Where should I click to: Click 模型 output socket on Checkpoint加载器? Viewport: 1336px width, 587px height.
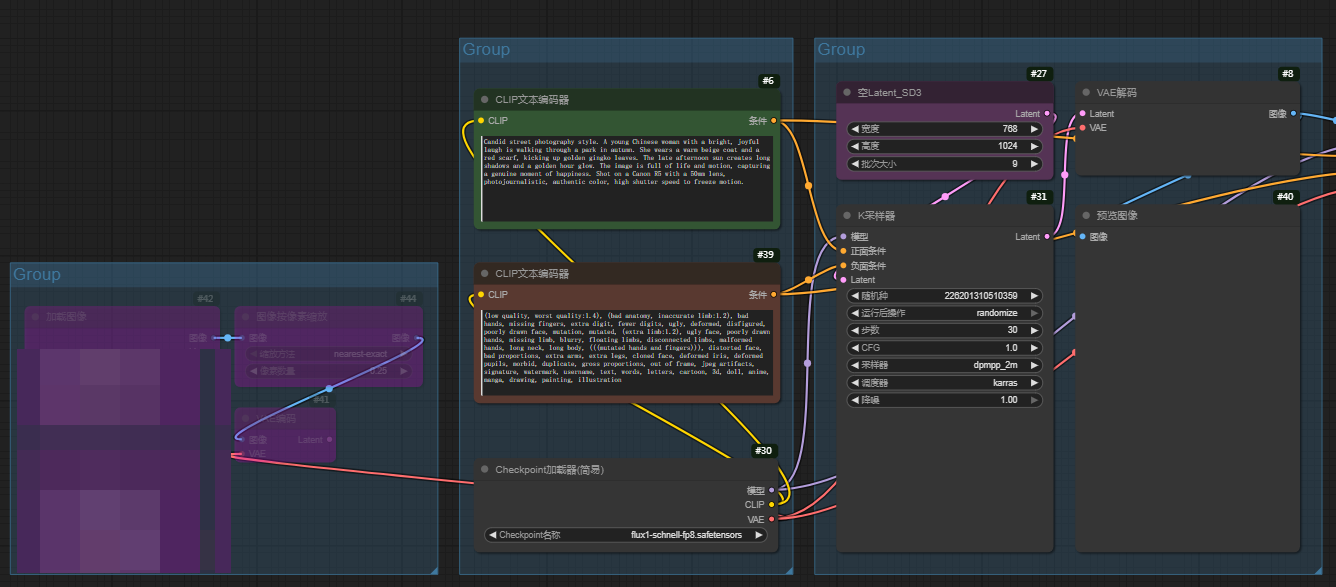coord(771,490)
